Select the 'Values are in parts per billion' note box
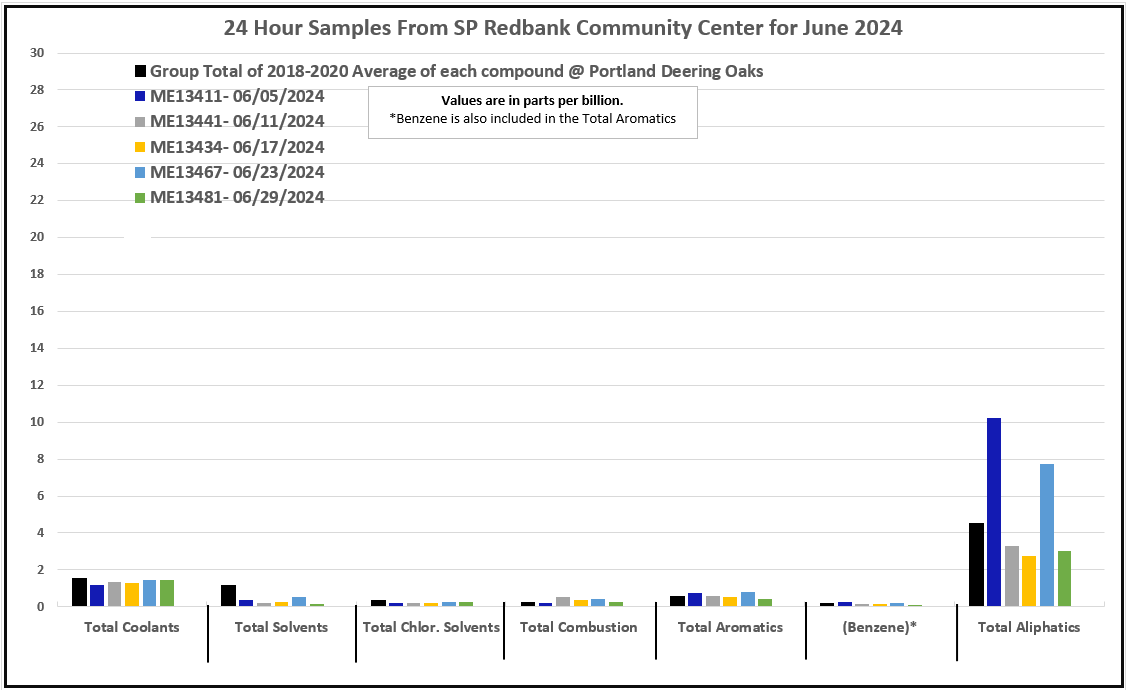1127x690 pixels. point(532,110)
